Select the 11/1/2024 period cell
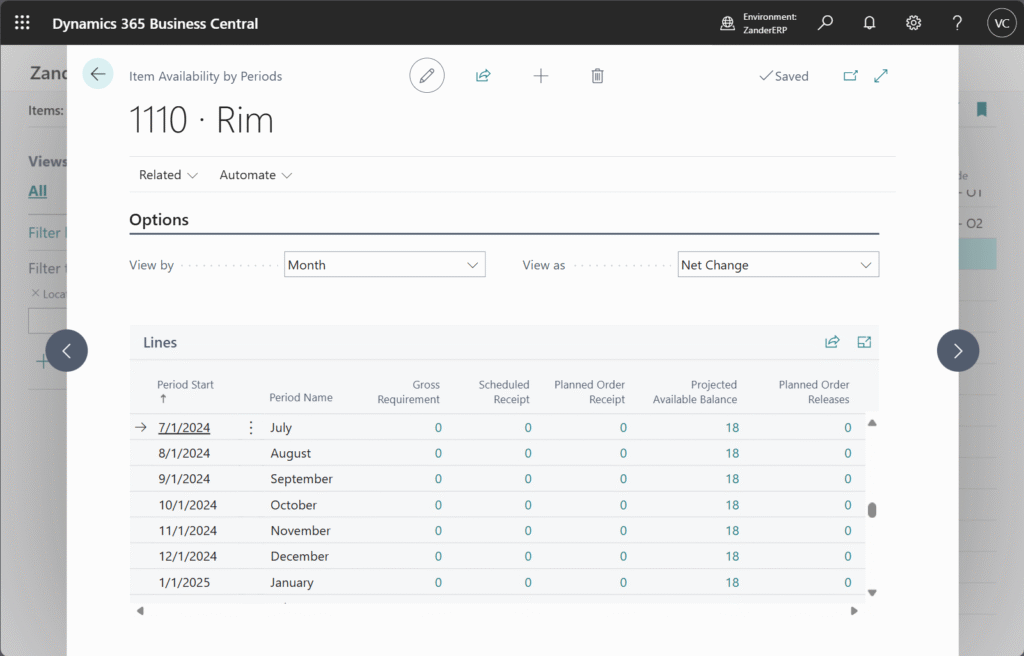This screenshot has height=656, width=1024. (187, 531)
